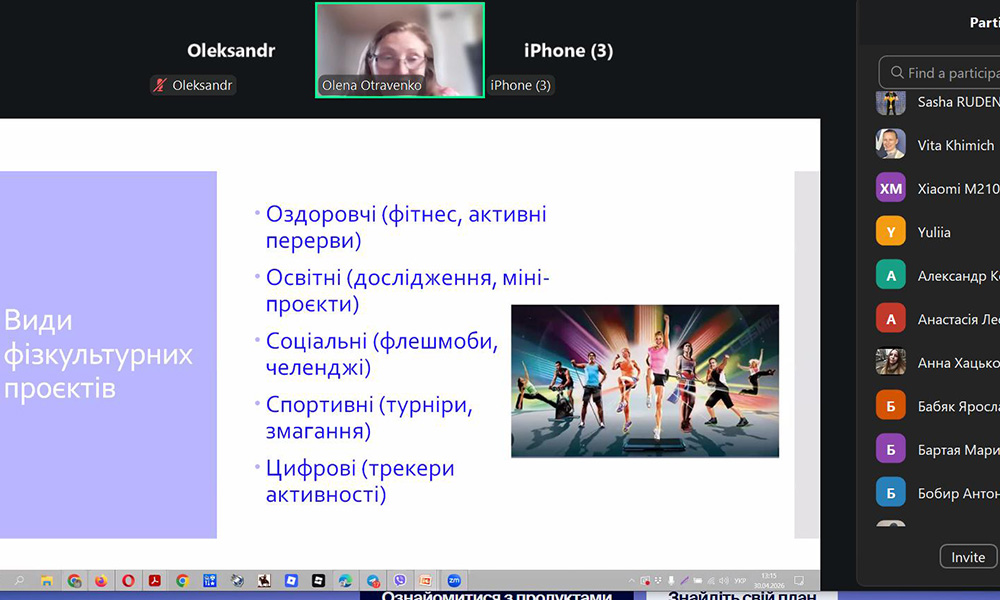Select the Александр participant row
1000x600 pixels.
click(x=938, y=275)
